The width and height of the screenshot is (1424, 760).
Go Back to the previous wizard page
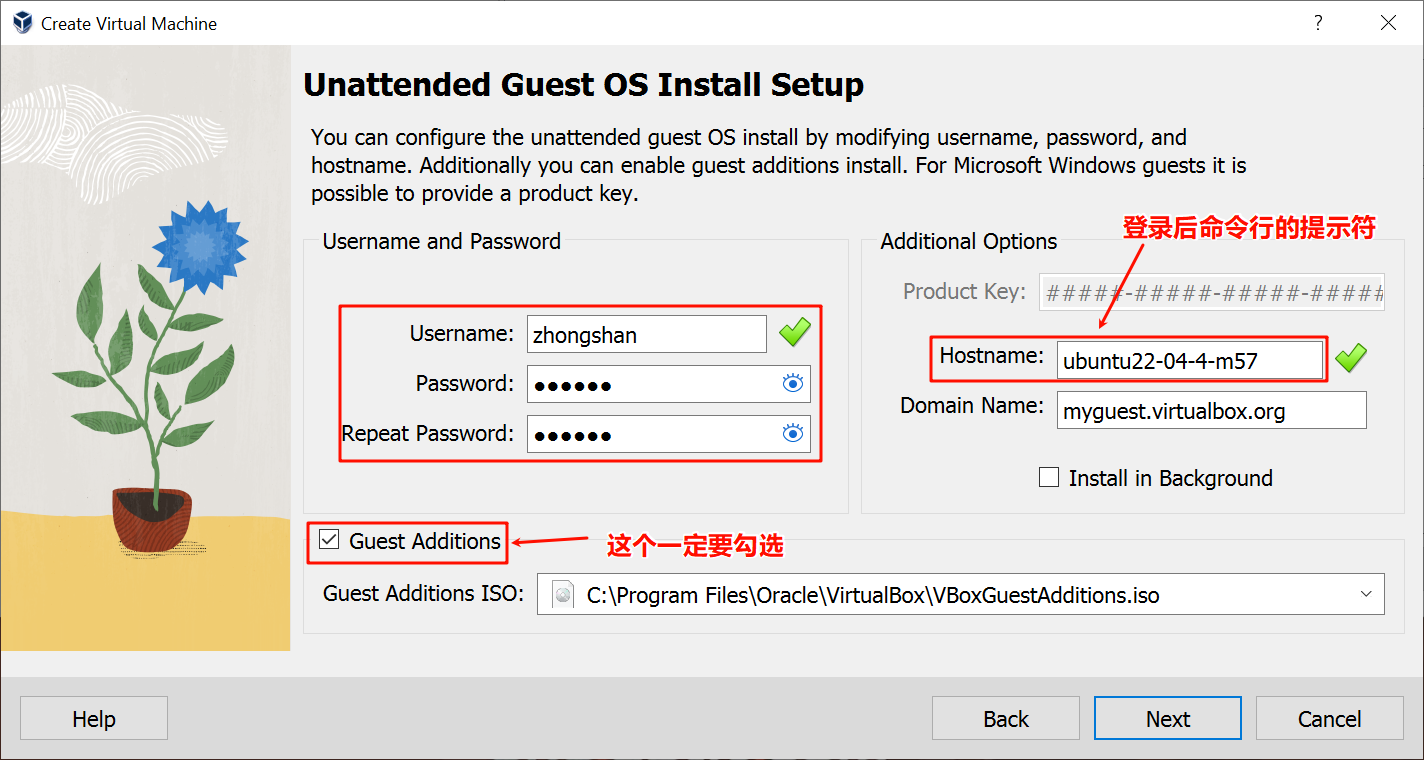pyautogui.click(x=1005, y=719)
